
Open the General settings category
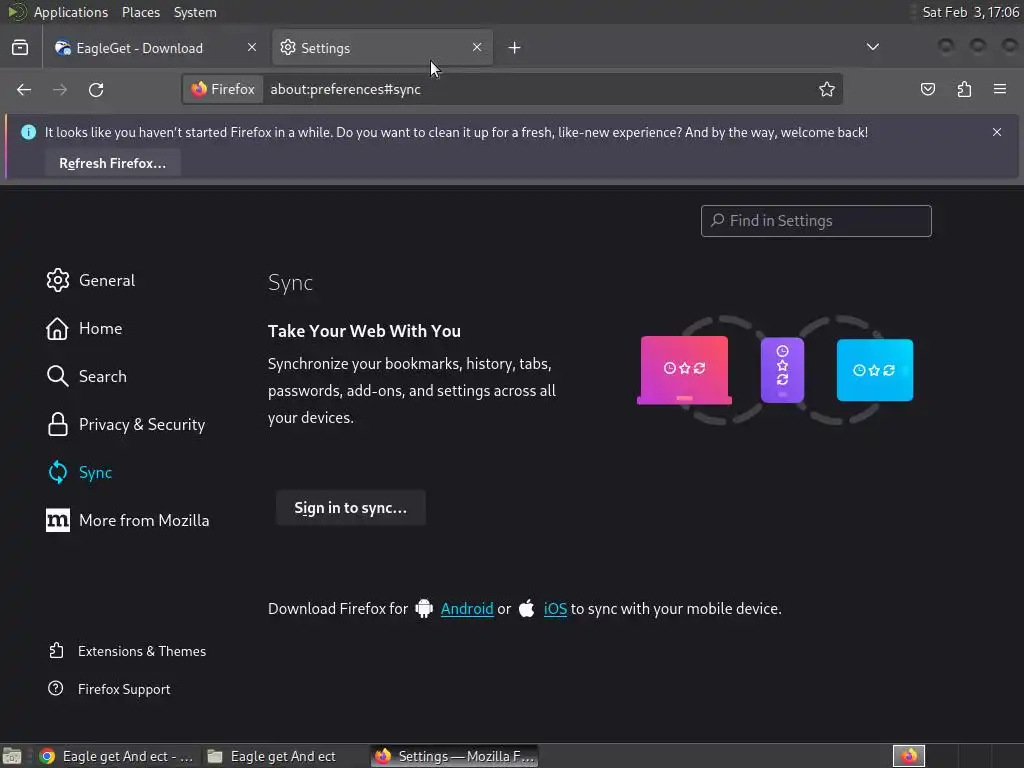[91, 280]
